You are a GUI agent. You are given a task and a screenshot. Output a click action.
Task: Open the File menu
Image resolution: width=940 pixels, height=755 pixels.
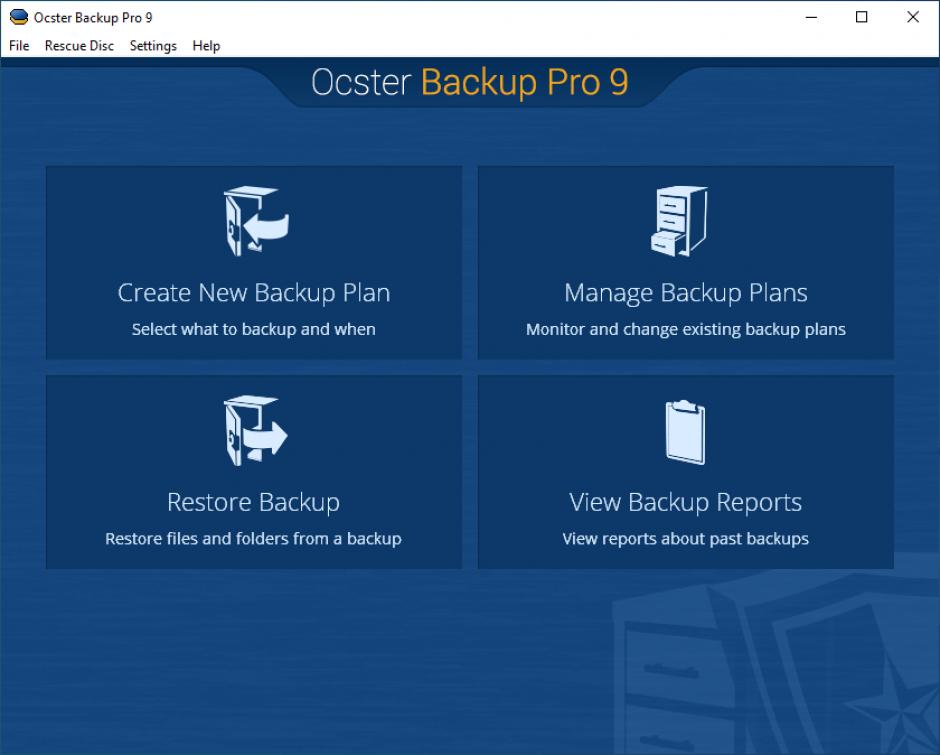click(x=19, y=46)
